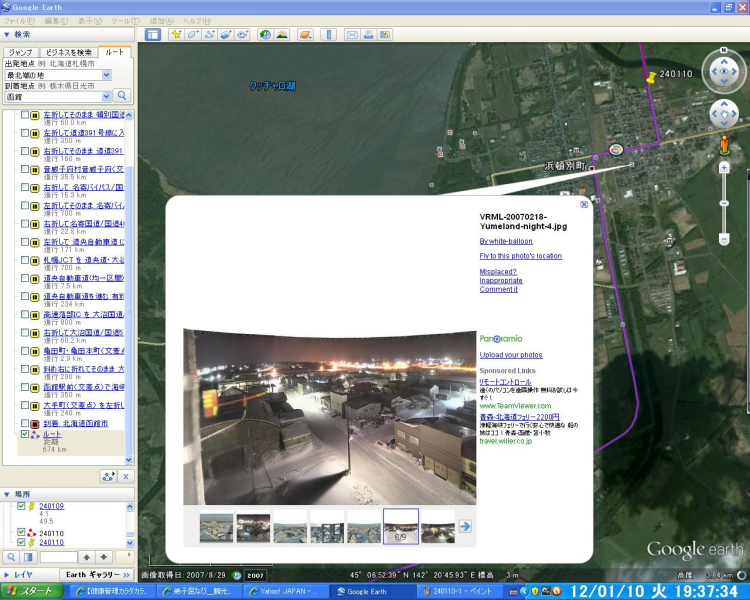Uncheck the 240110 pushpin placemark checkbox
Screen dimensions: 750x600
coord(21,542)
